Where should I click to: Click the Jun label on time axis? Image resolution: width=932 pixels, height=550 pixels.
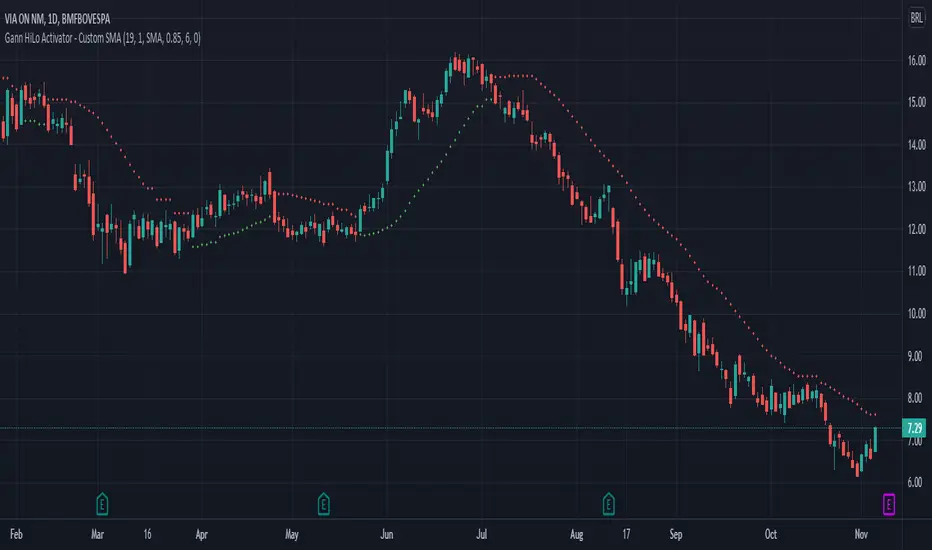[x=386, y=534]
